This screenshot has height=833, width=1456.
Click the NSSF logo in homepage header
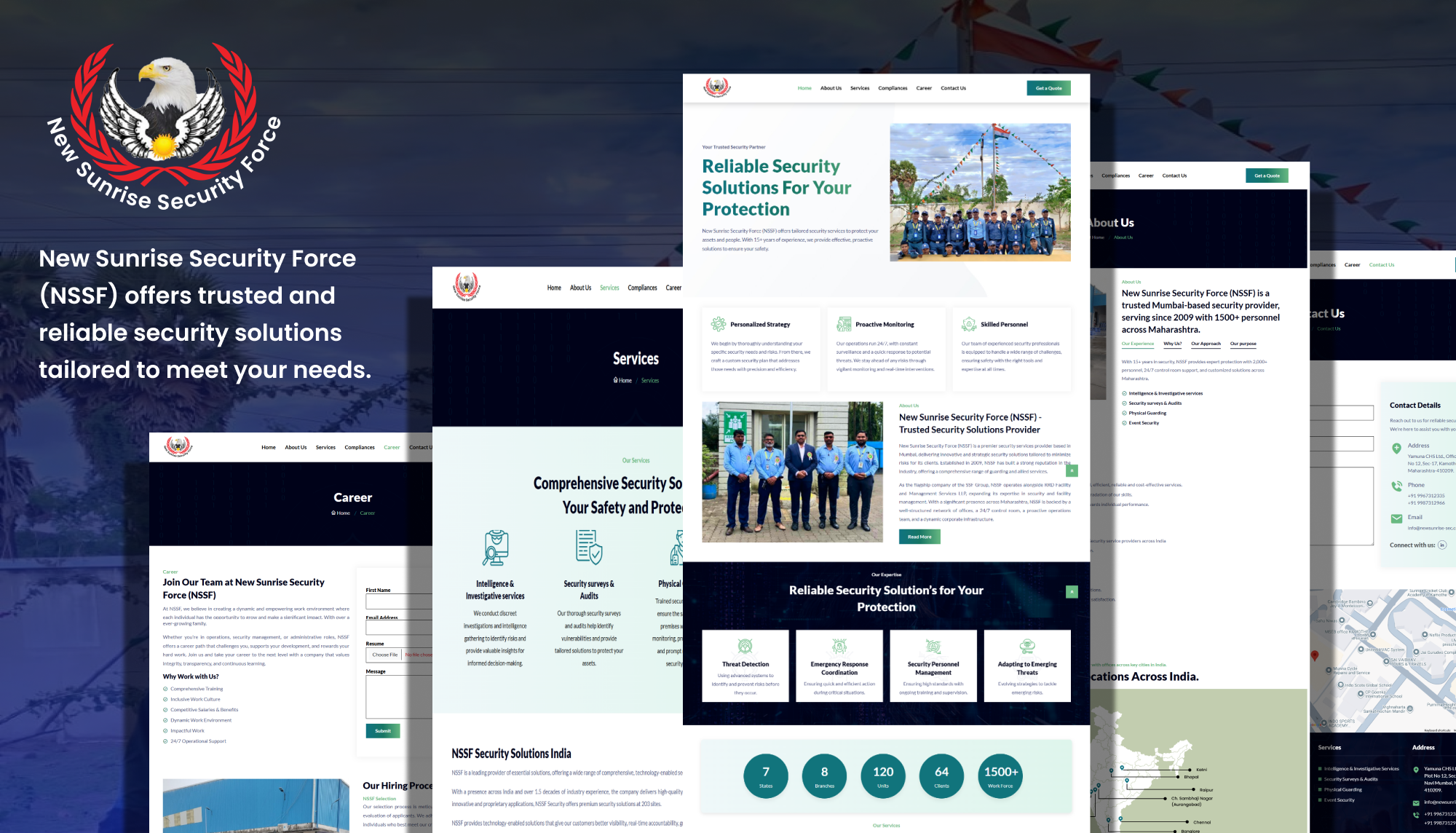tap(717, 88)
